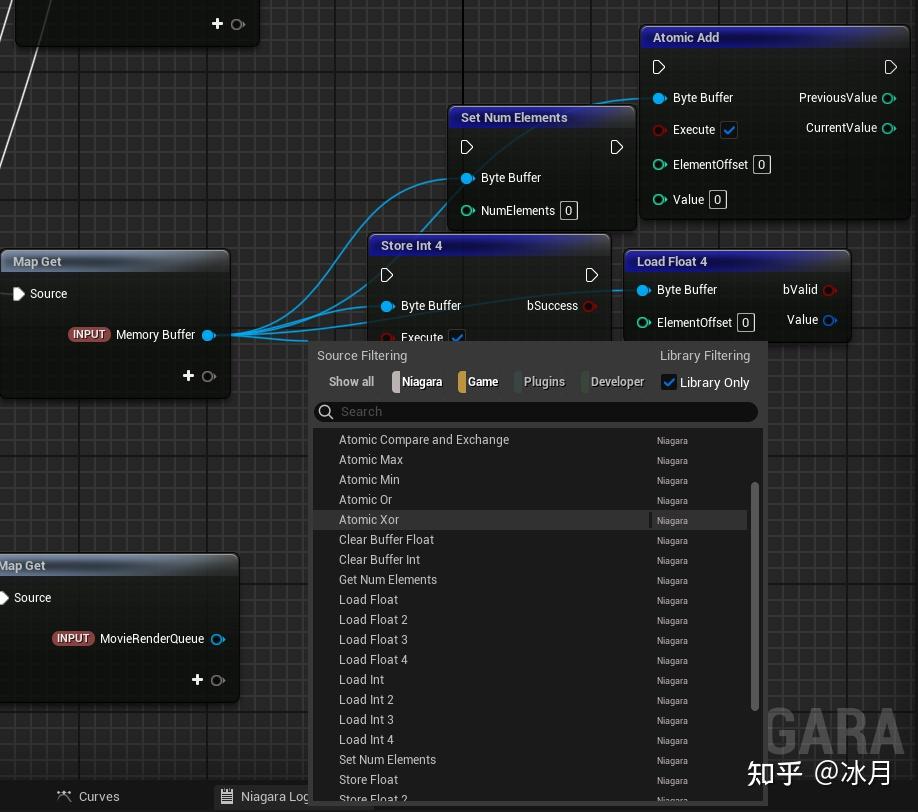Click the Show all filter button

click(351, 382)
